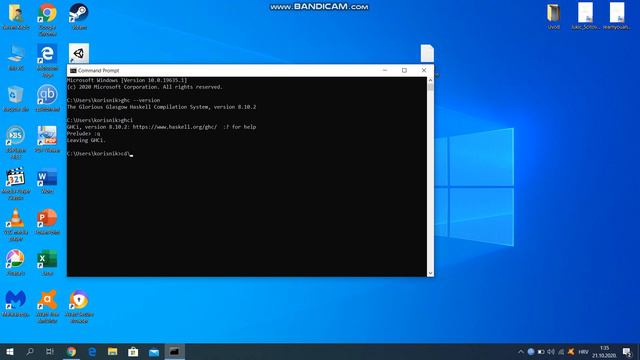Open the Google Chrome desktop shortcut

47,19
